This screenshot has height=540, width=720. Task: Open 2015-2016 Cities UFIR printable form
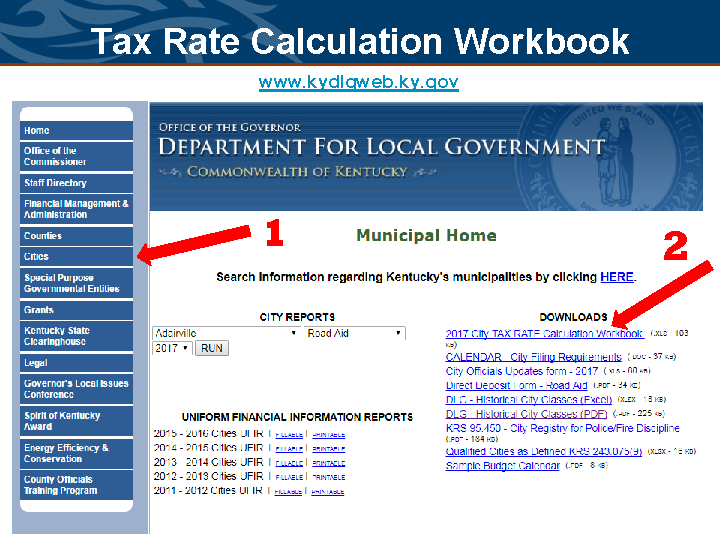(328, 434)
